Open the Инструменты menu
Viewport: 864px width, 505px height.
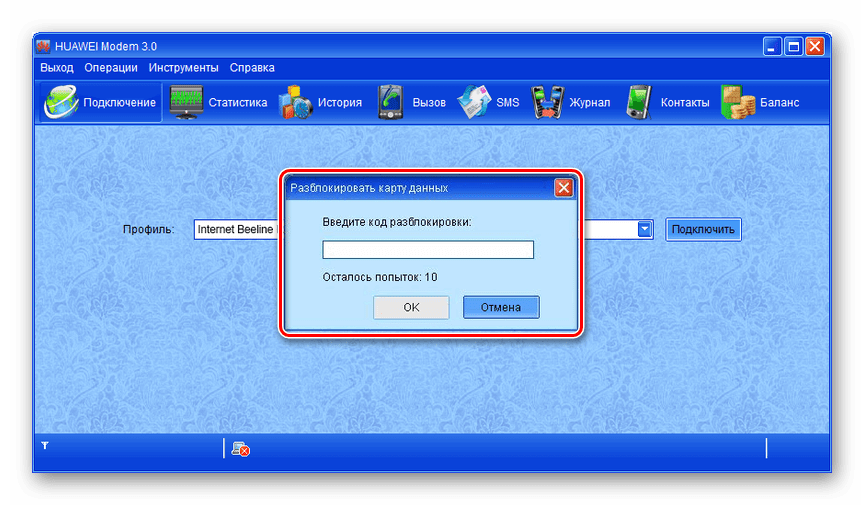pyautogui.click(x=183, y=68)
